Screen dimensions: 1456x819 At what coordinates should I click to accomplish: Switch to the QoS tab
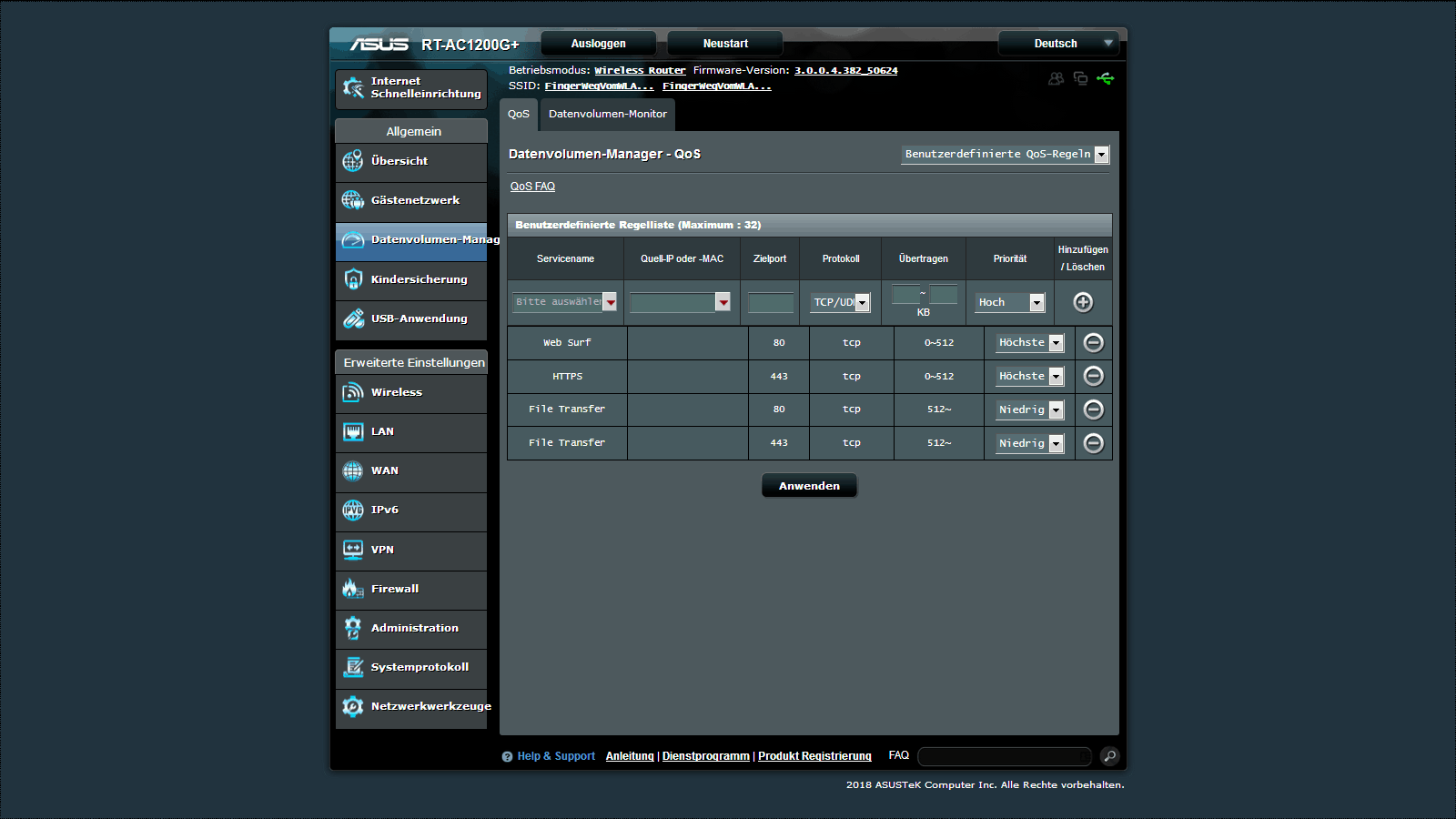point(519,115)
